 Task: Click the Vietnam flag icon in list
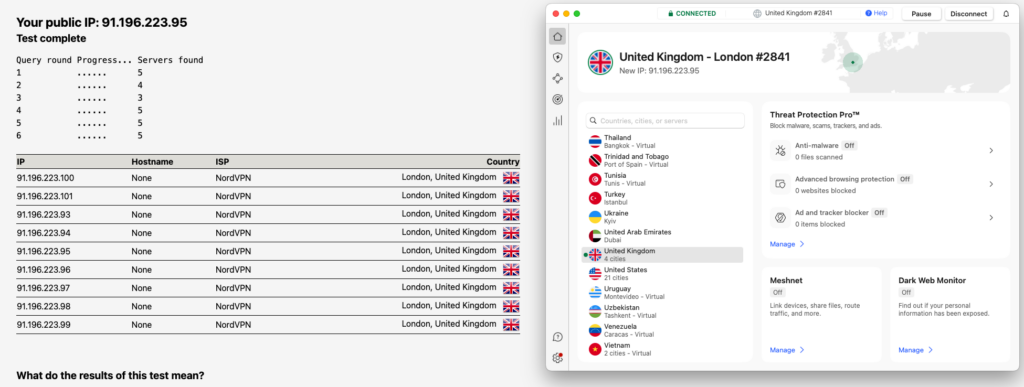tap(595, 349)
